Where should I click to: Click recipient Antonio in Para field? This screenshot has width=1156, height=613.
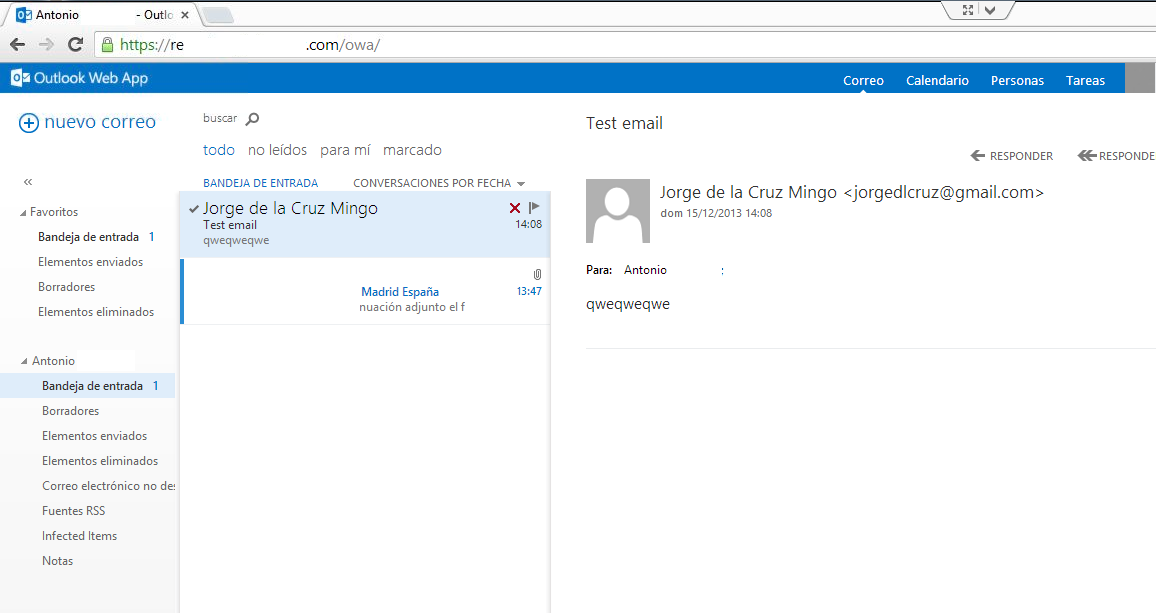[x=645, y=270]
